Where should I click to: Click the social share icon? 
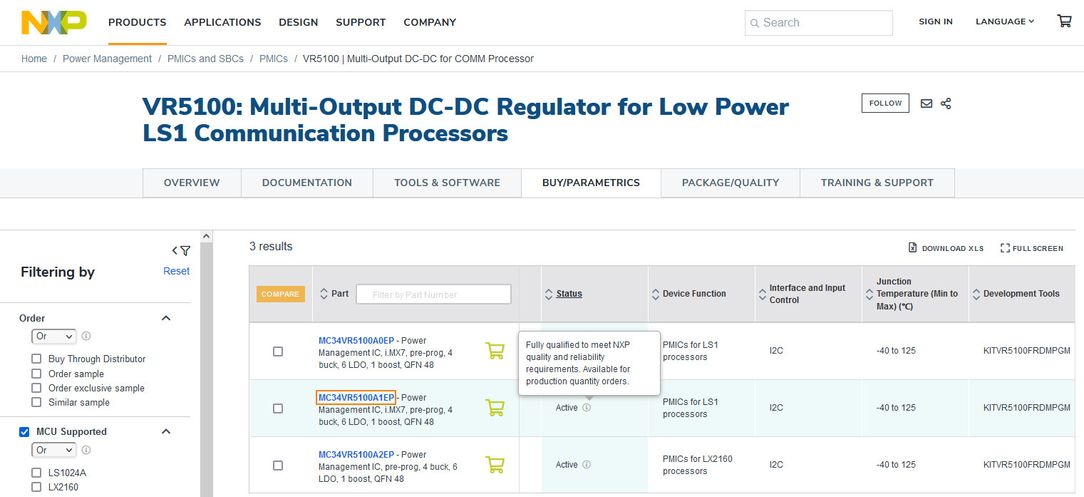946,103
